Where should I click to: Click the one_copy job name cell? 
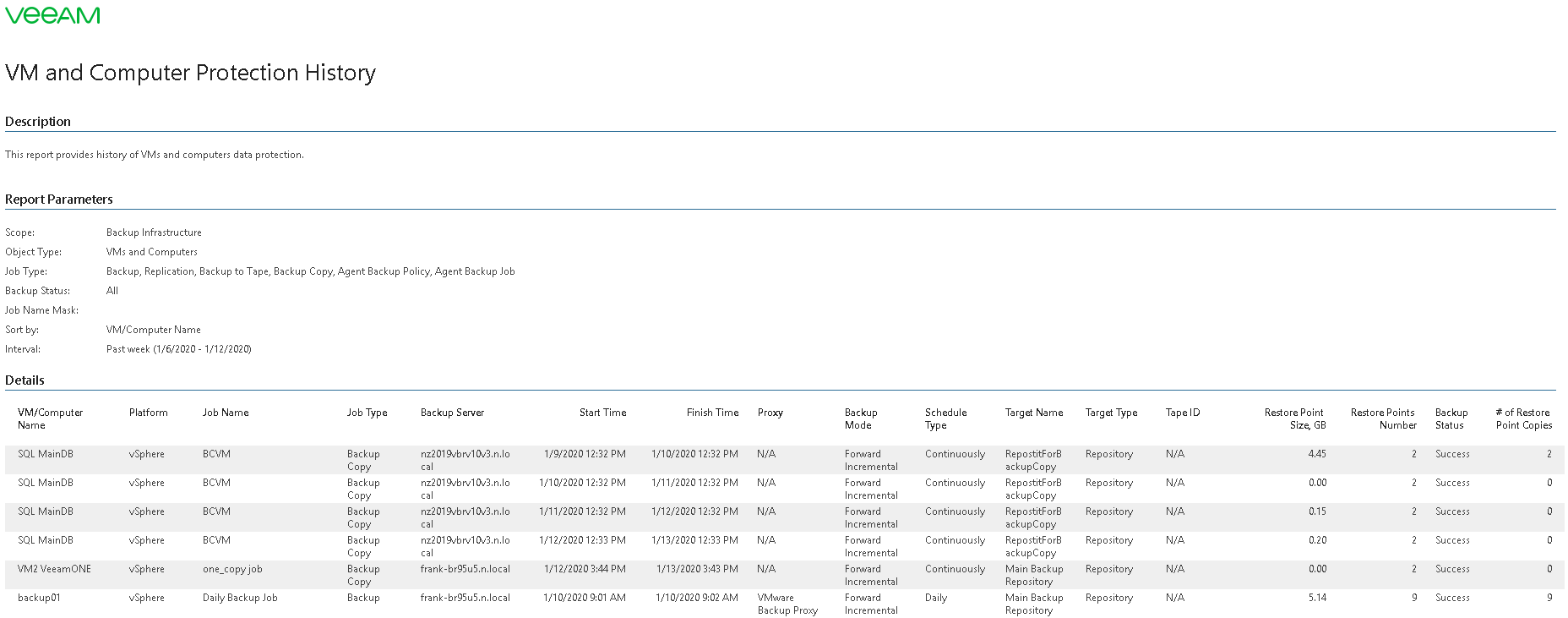(232, 569)
